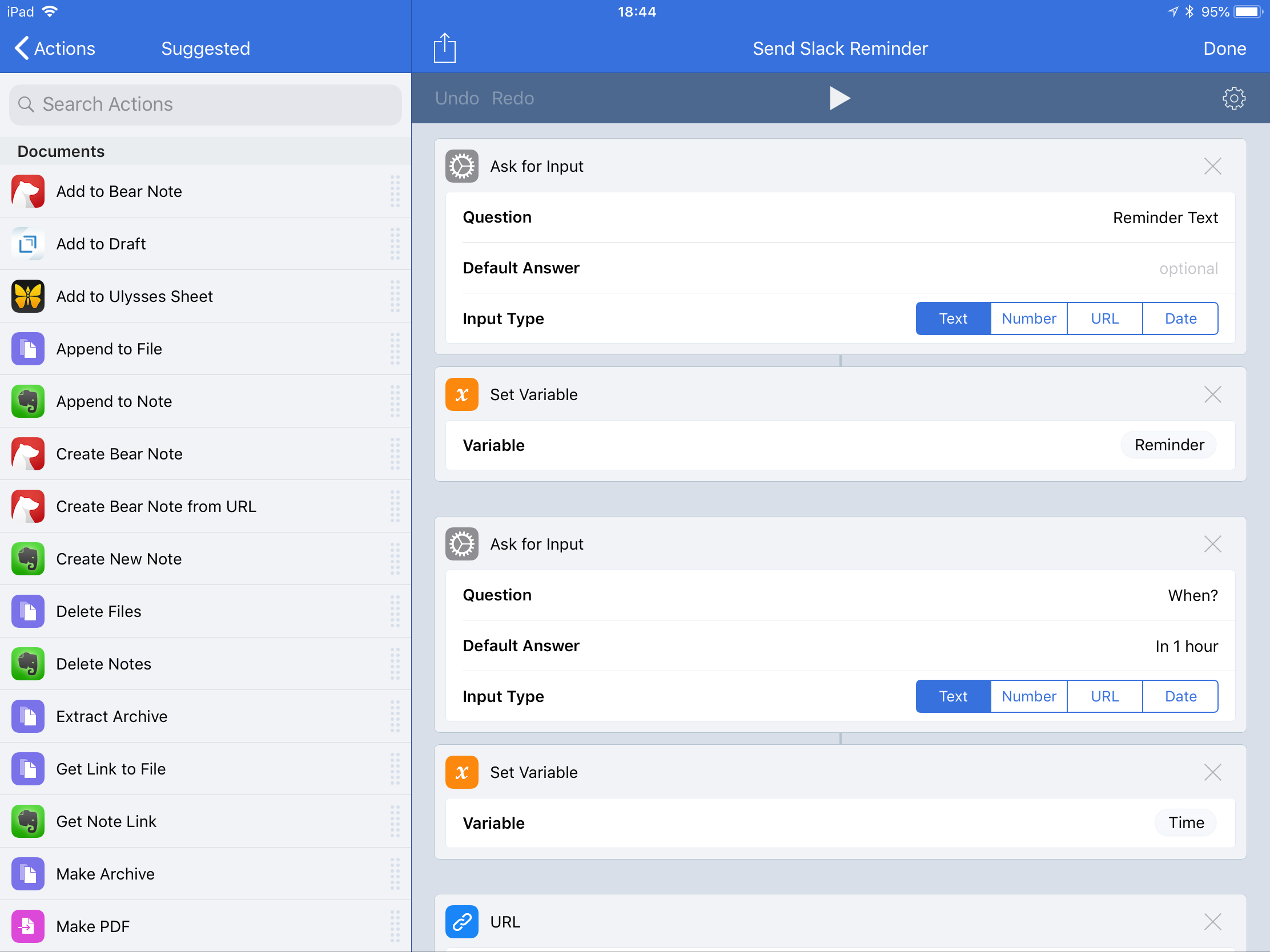This screenshot has width=1270, height=952.
Task: Pick the Delete Notes icon
Action: pos(27,664)
